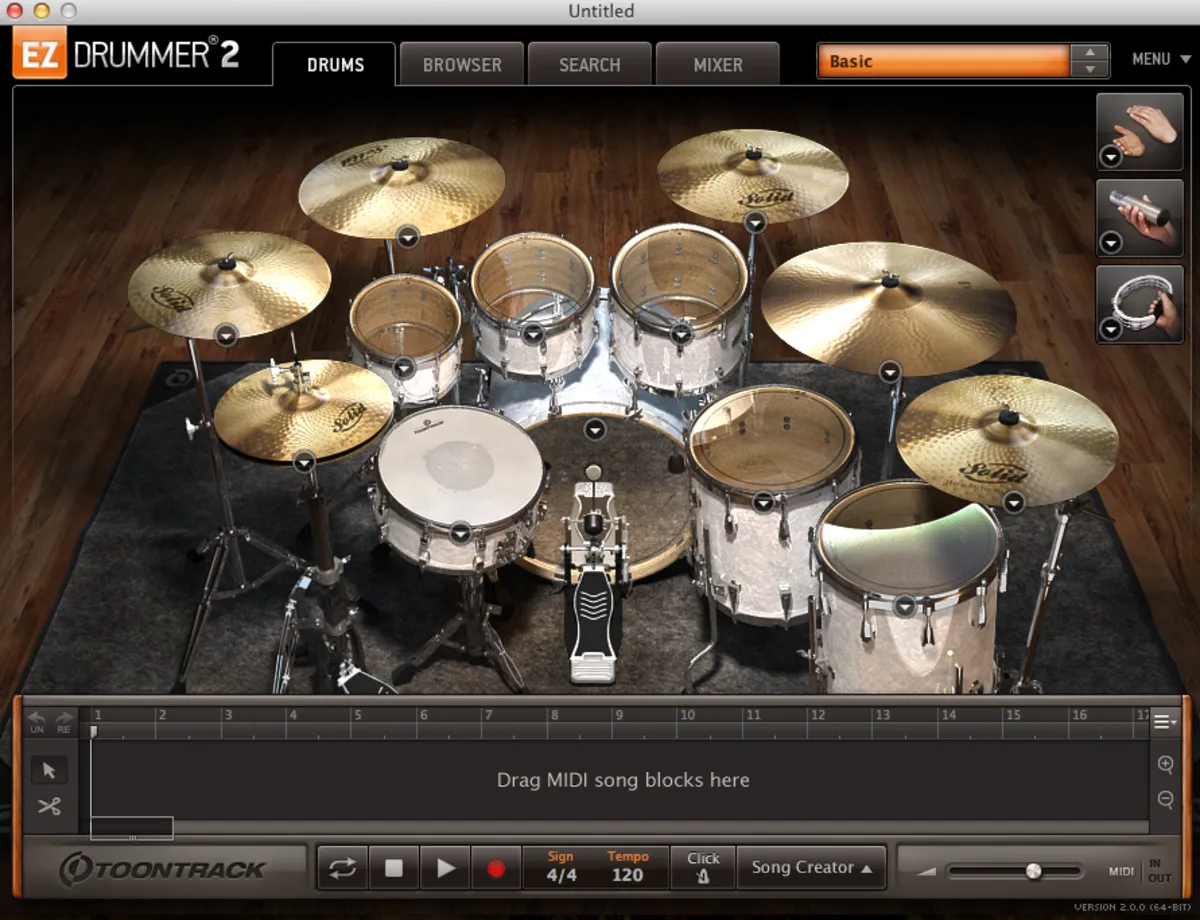Stop playback
The image size is (1200, 920).
tap(394, 868)
